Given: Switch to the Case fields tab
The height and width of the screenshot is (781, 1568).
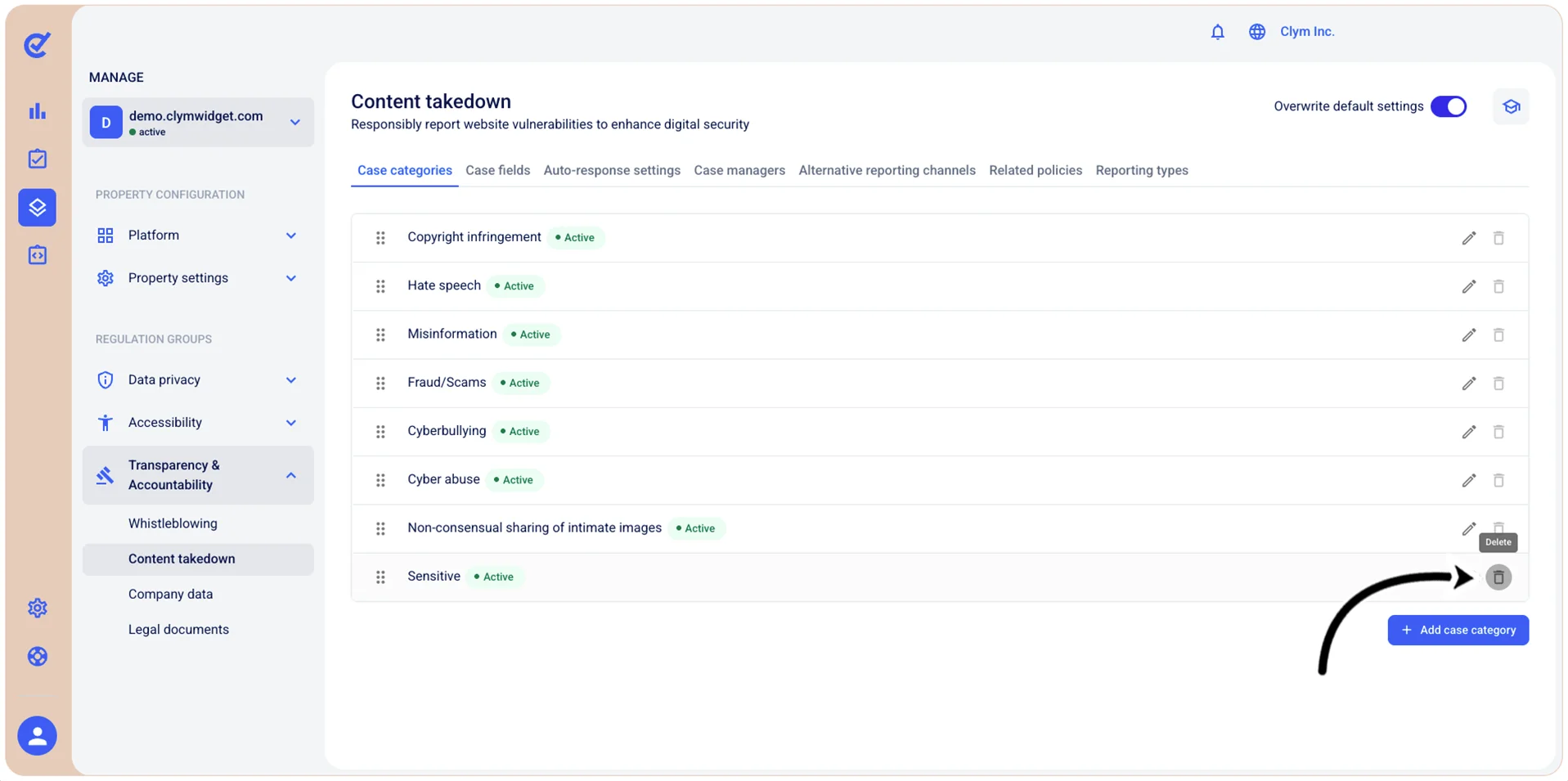Looking at the screenshot, I should [x=497, y=170].
